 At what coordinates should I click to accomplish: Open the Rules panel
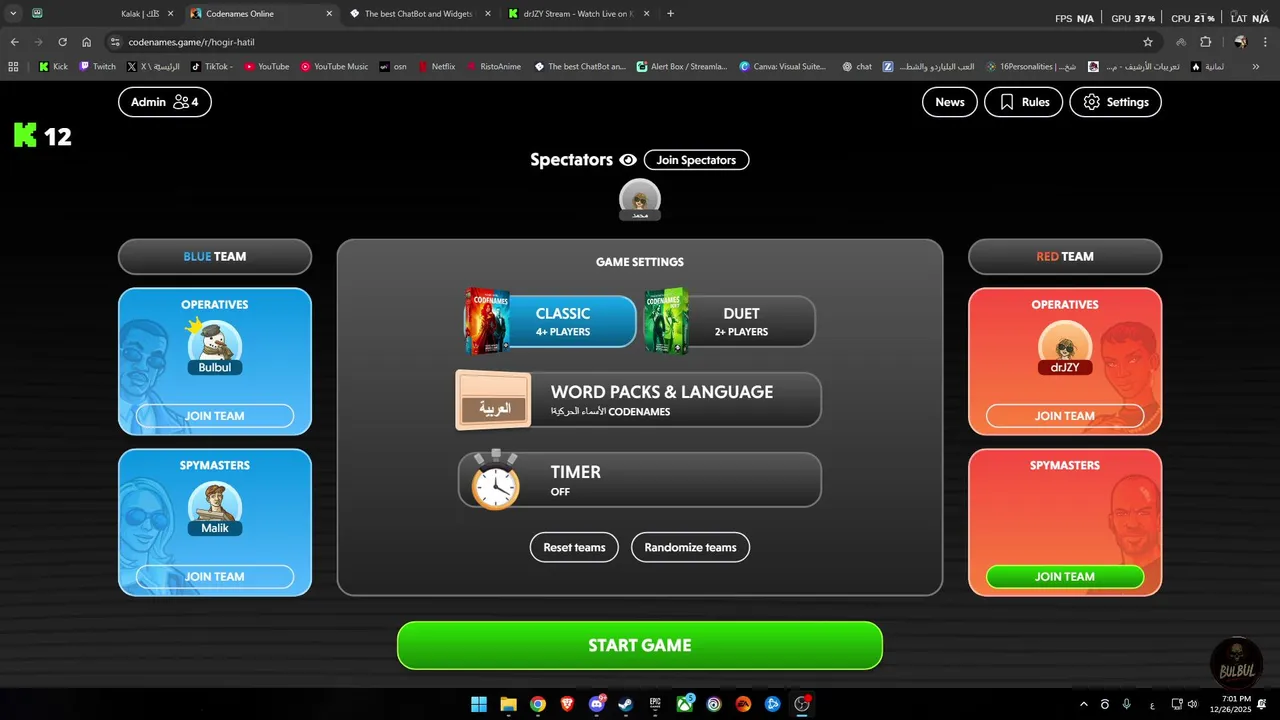pos(1023,102)
